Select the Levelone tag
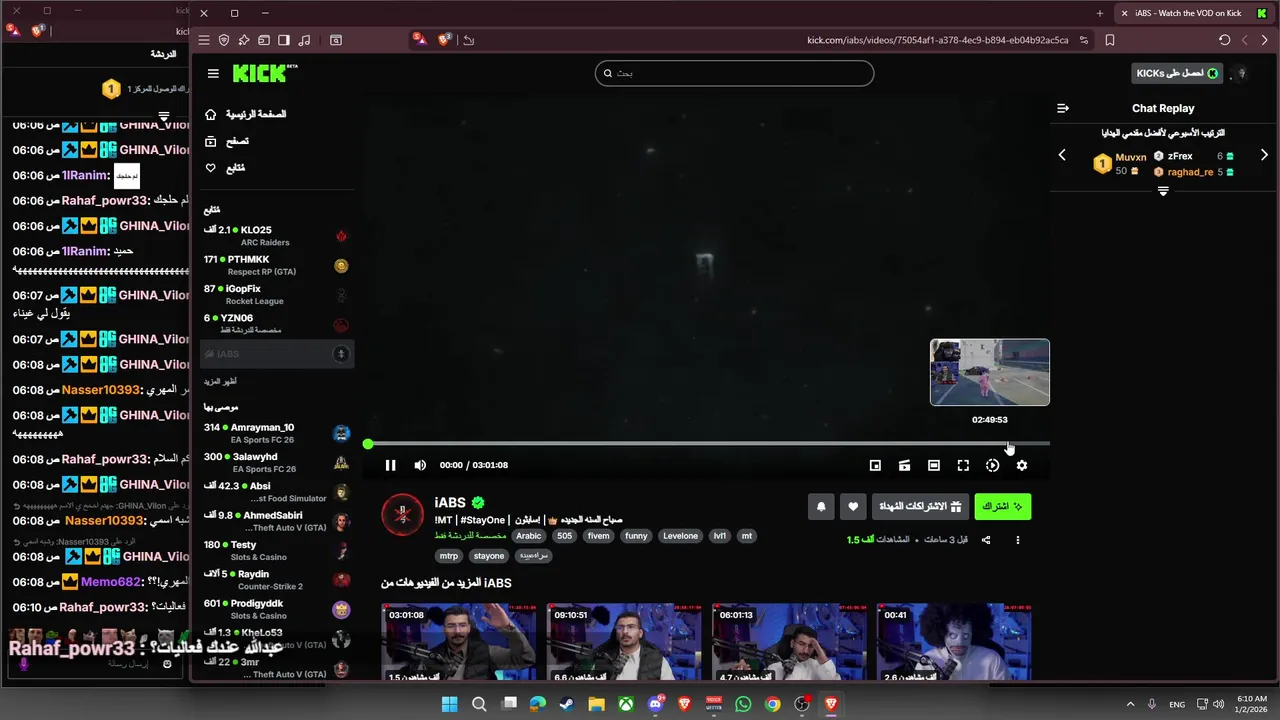The height and width of the screenshot is (720, 1280). 680,536
